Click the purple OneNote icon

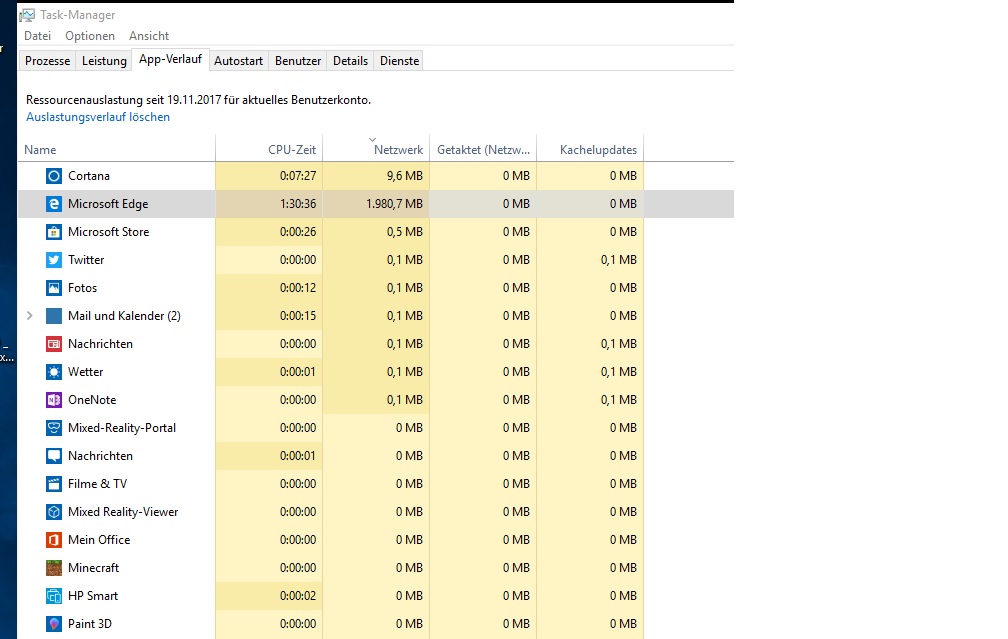point(54,400)
